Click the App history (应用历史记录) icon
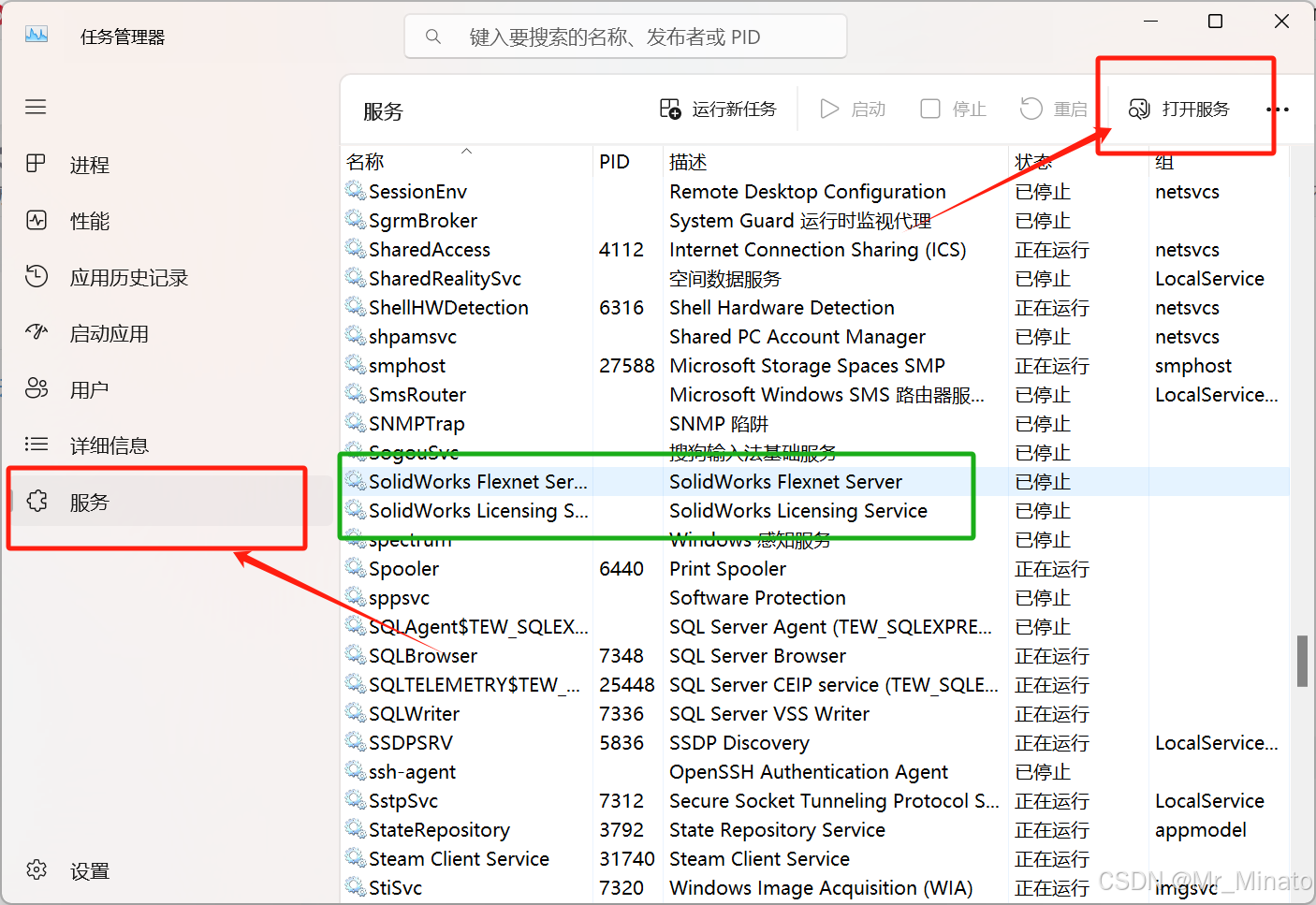The height and width of the screenshot is (905, 1316). coord(36,276)
